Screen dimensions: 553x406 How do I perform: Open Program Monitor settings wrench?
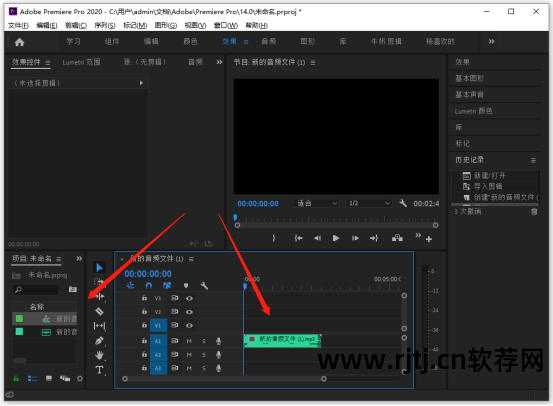pyautogui.click(x=403, y=204)
